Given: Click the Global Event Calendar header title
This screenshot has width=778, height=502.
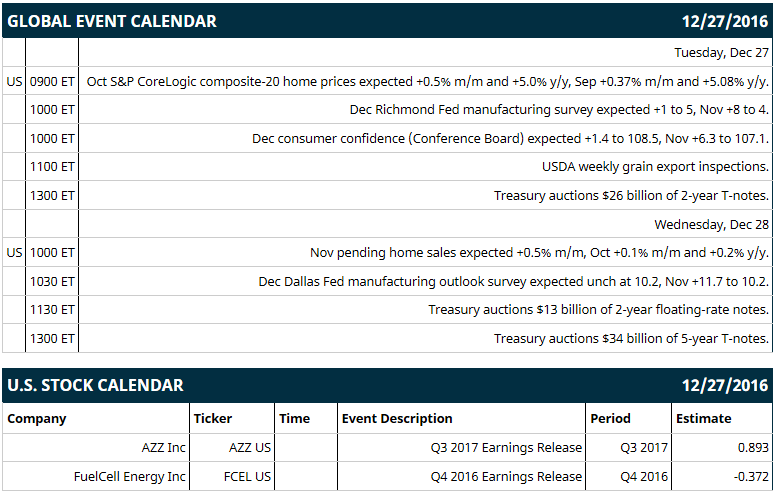Looking at the screenshot, I should (x=112, y=21).
